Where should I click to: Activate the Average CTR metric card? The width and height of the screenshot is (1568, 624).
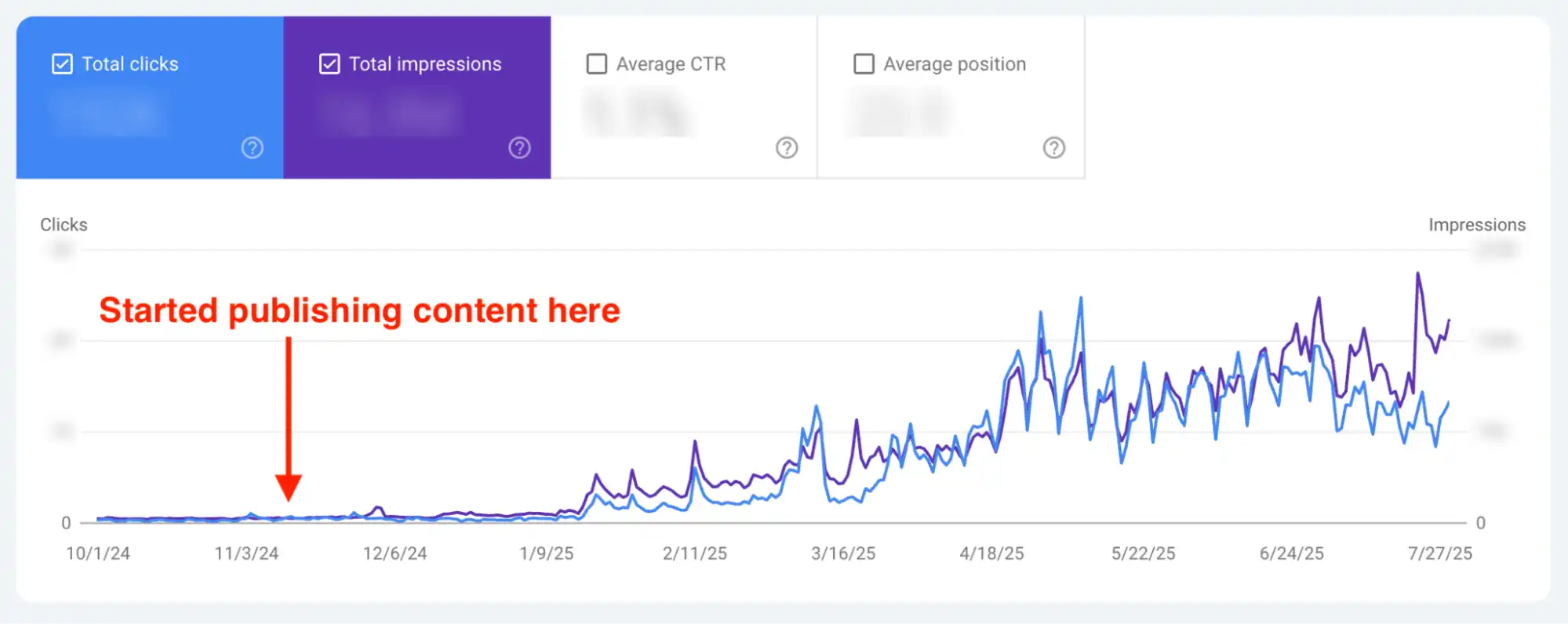(683, 96)
